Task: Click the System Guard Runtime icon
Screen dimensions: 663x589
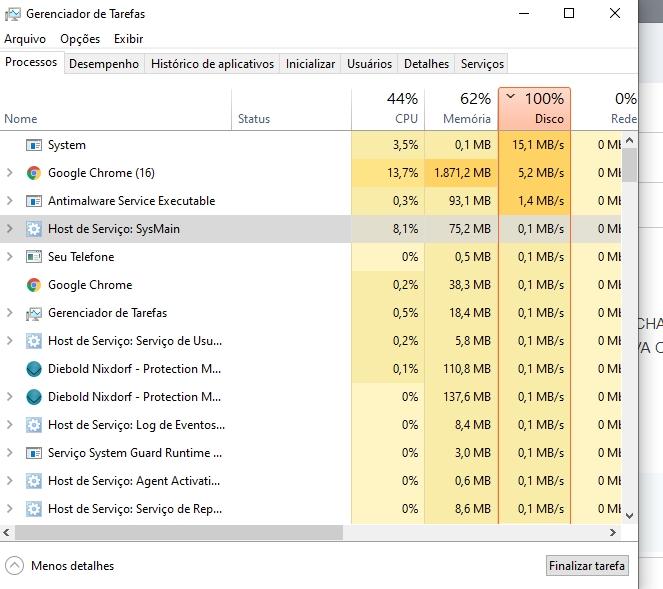Action: pos(34,453)
